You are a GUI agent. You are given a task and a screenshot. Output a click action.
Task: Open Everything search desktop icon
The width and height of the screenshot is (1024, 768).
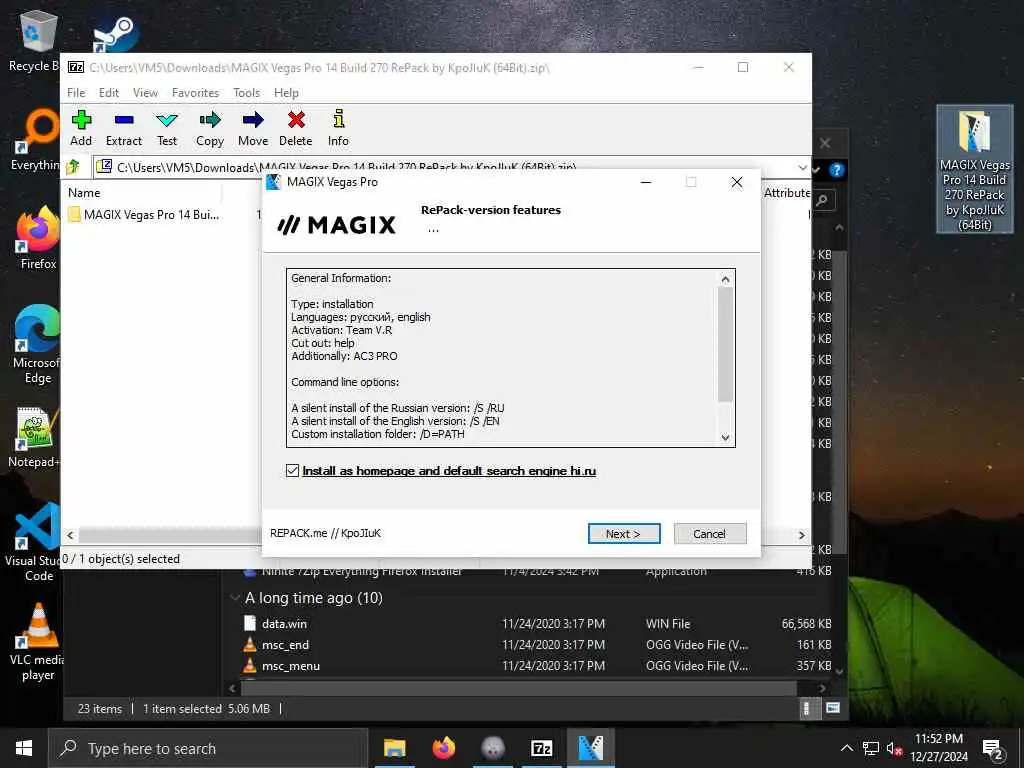tap(35, 140)
